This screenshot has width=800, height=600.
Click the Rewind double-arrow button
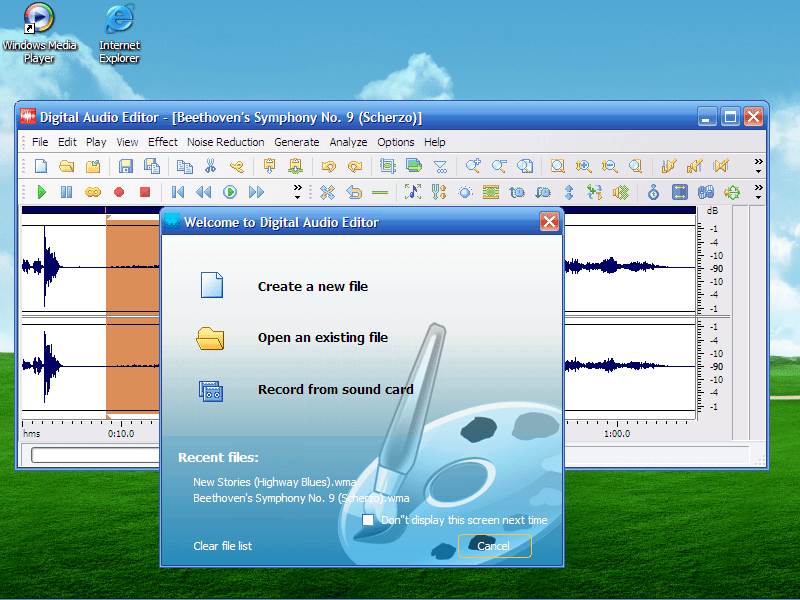(x=204, y=192)
